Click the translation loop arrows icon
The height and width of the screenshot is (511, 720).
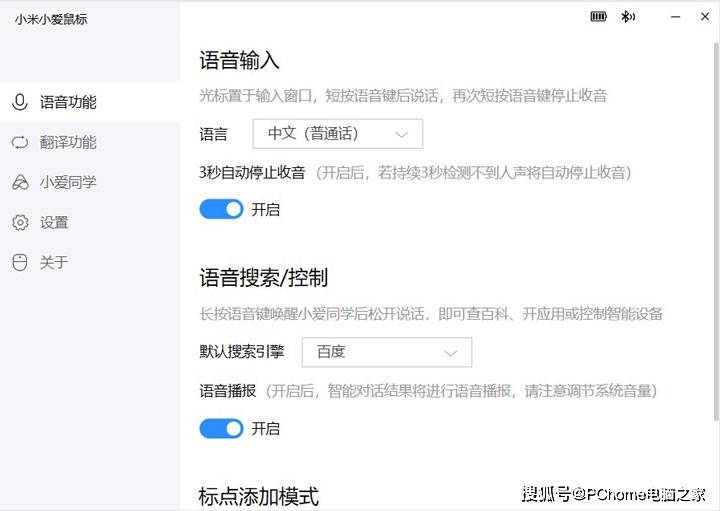click(x=19, y=142)
